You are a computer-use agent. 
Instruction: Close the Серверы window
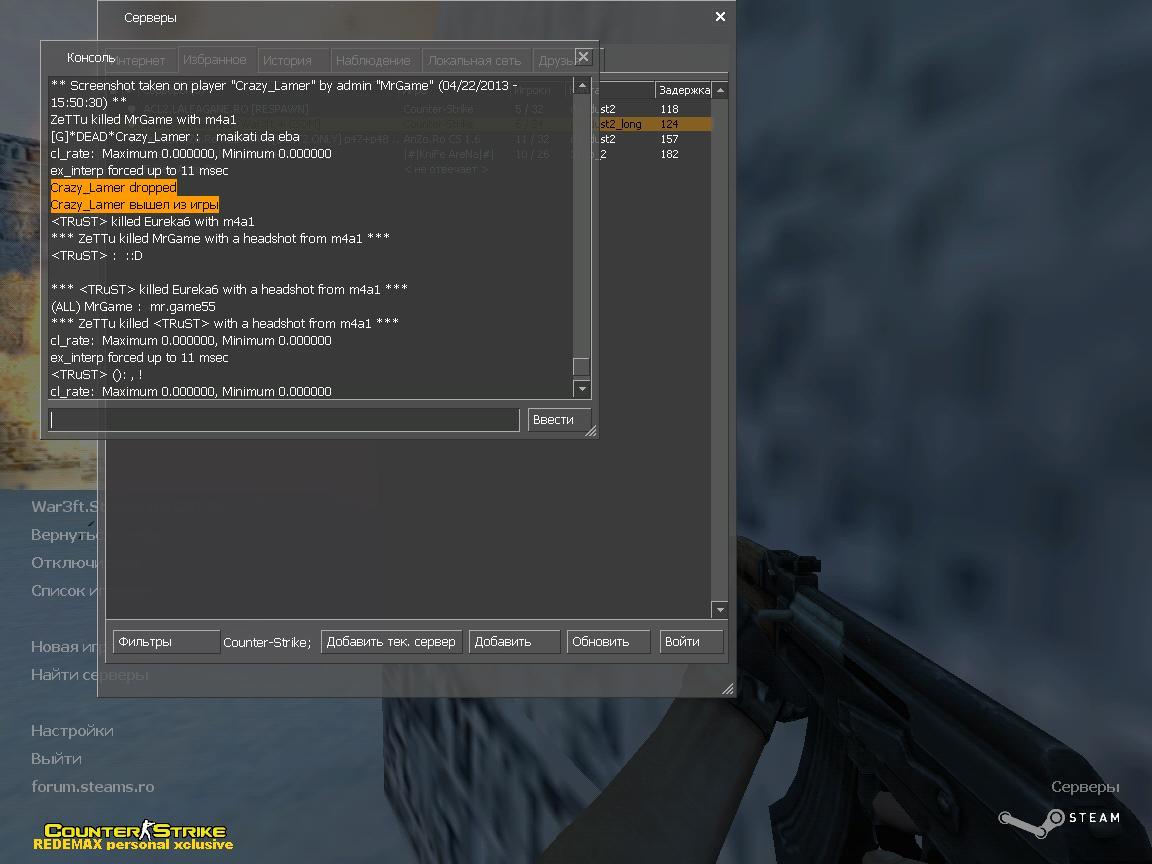coord(720,16)
